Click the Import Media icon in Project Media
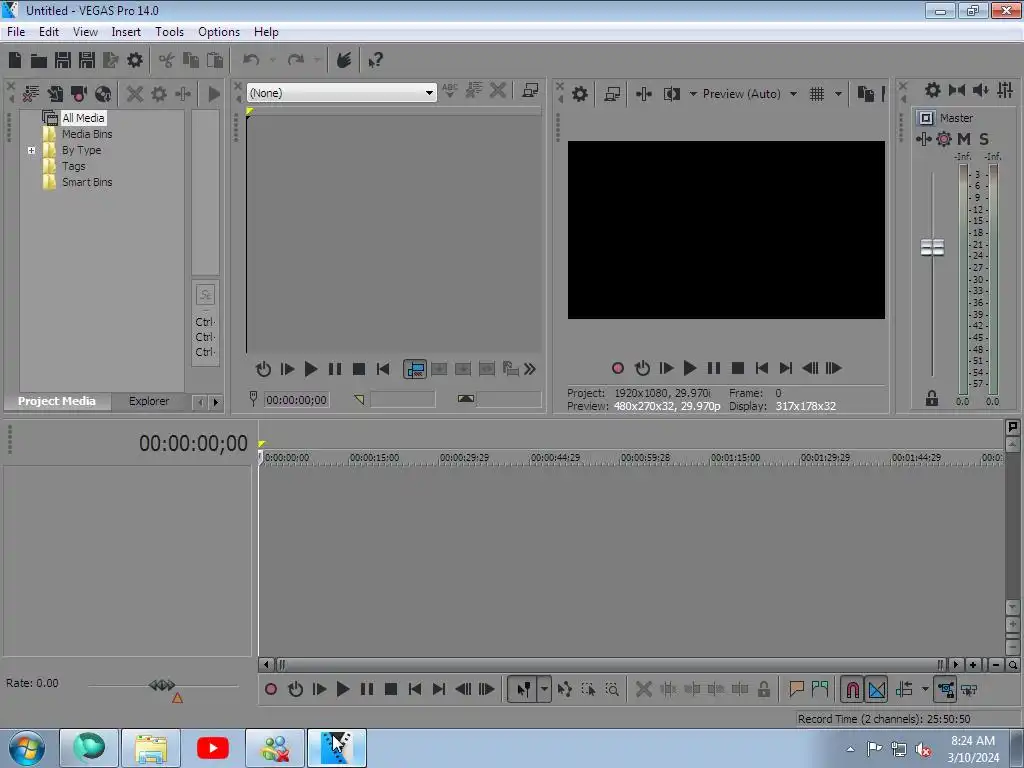 click(x=31, y=94)
